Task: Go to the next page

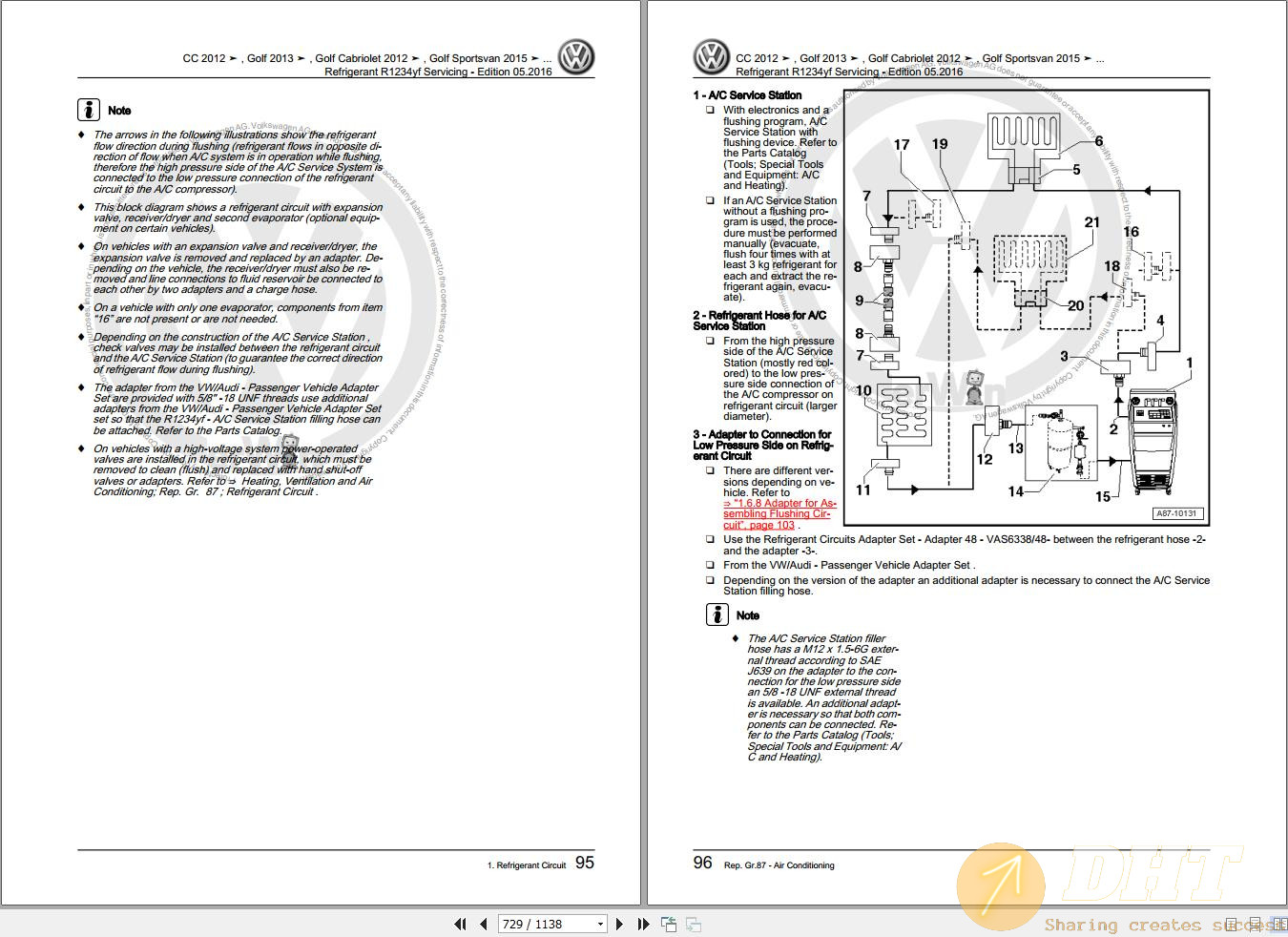Action: [620, 924]
